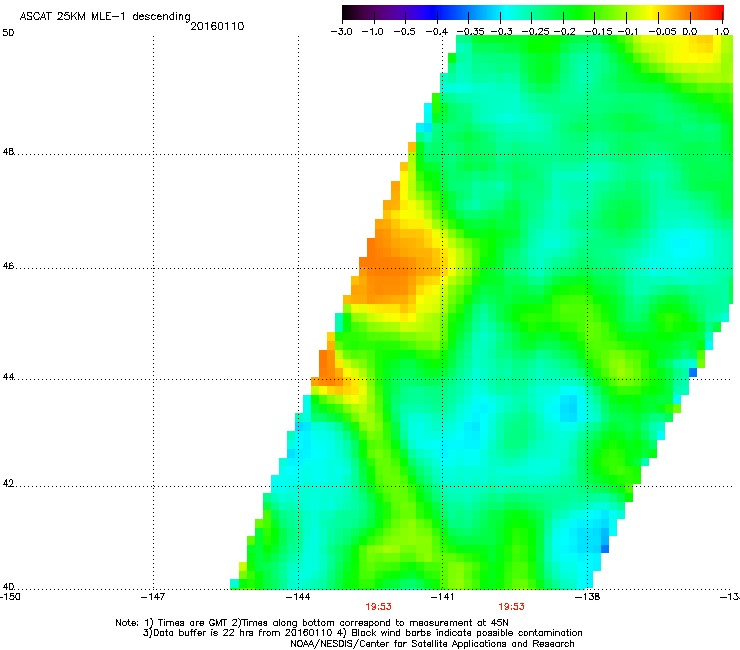
Task: Click latitude label 40
Action: click(8, 586)
